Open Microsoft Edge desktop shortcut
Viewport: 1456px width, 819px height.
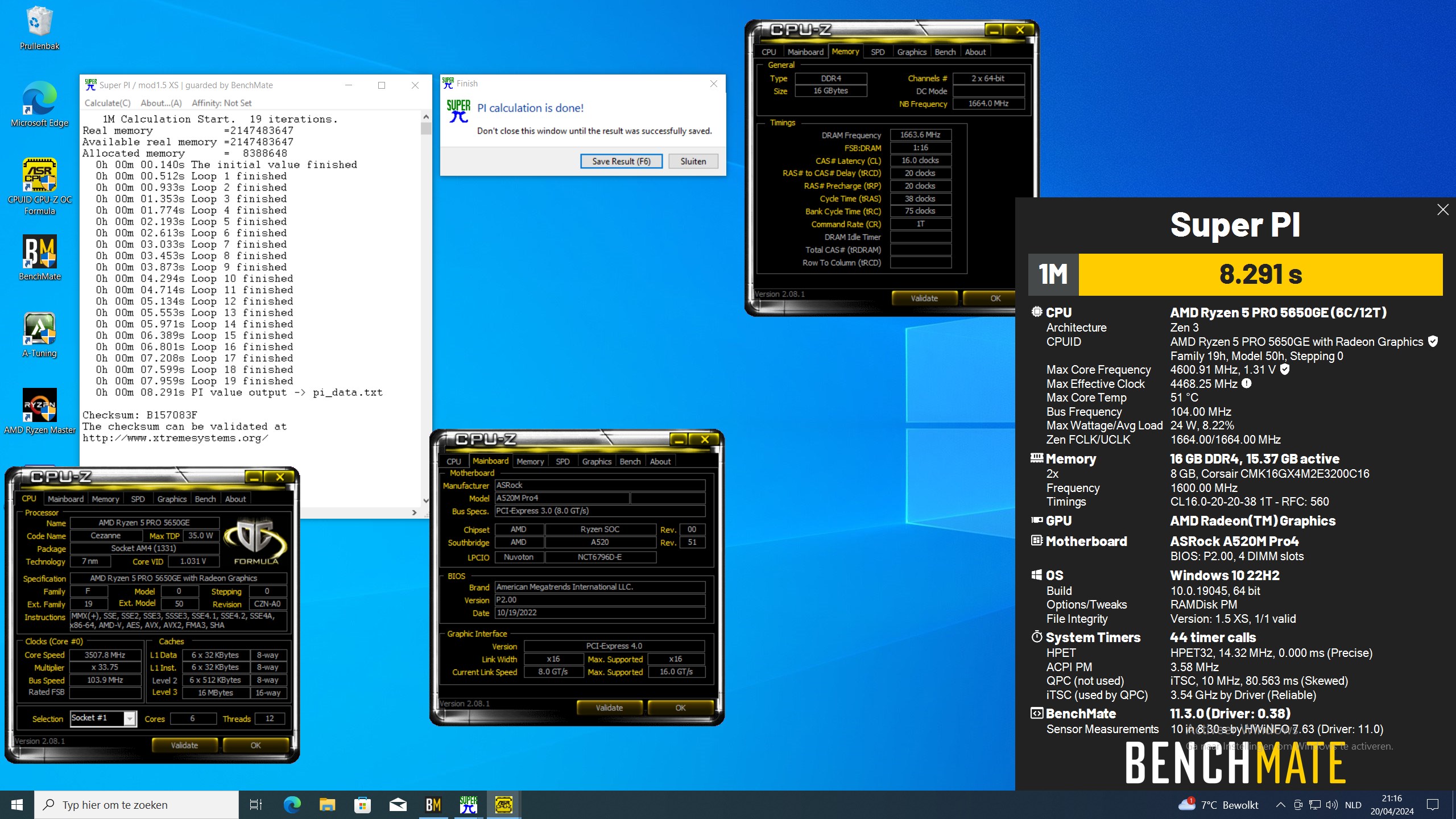[39, 105]
